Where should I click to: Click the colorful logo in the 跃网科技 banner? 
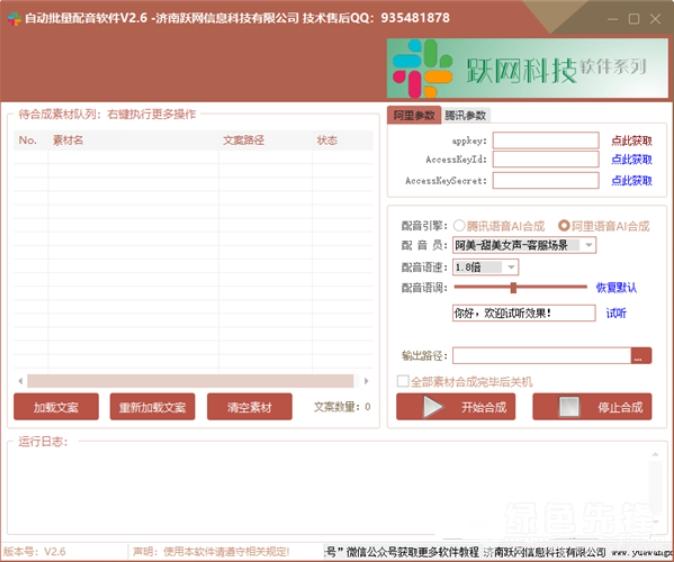coord(422,69)
